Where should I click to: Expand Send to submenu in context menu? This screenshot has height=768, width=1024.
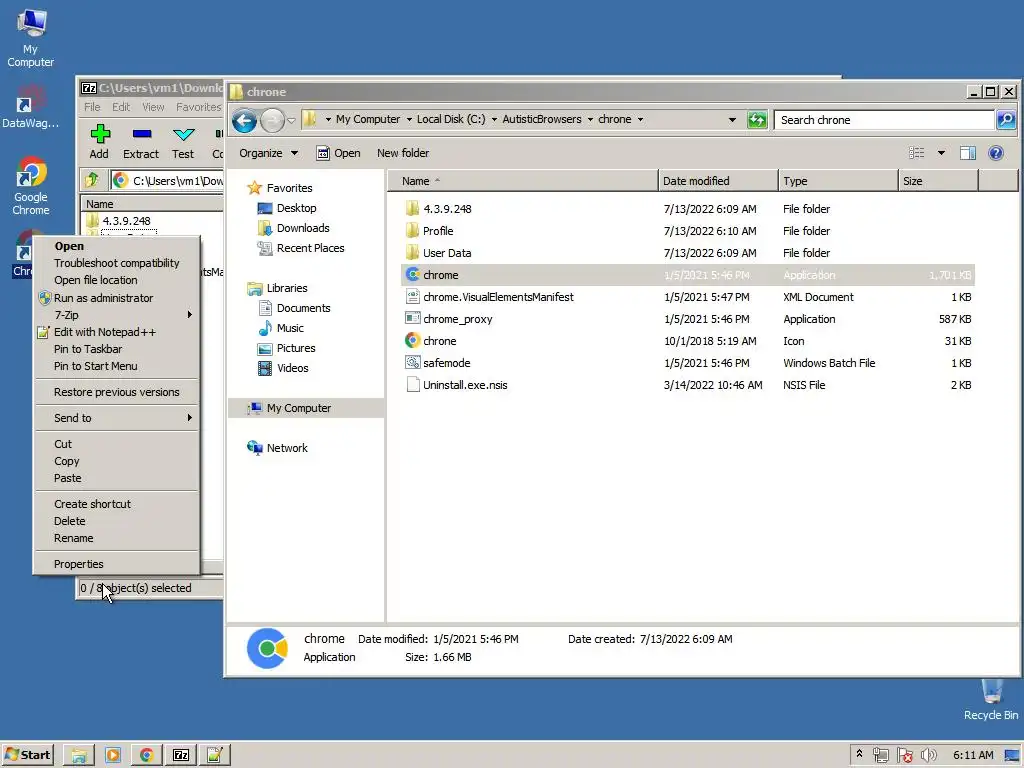pyautogui.click(x=116, y=418)
